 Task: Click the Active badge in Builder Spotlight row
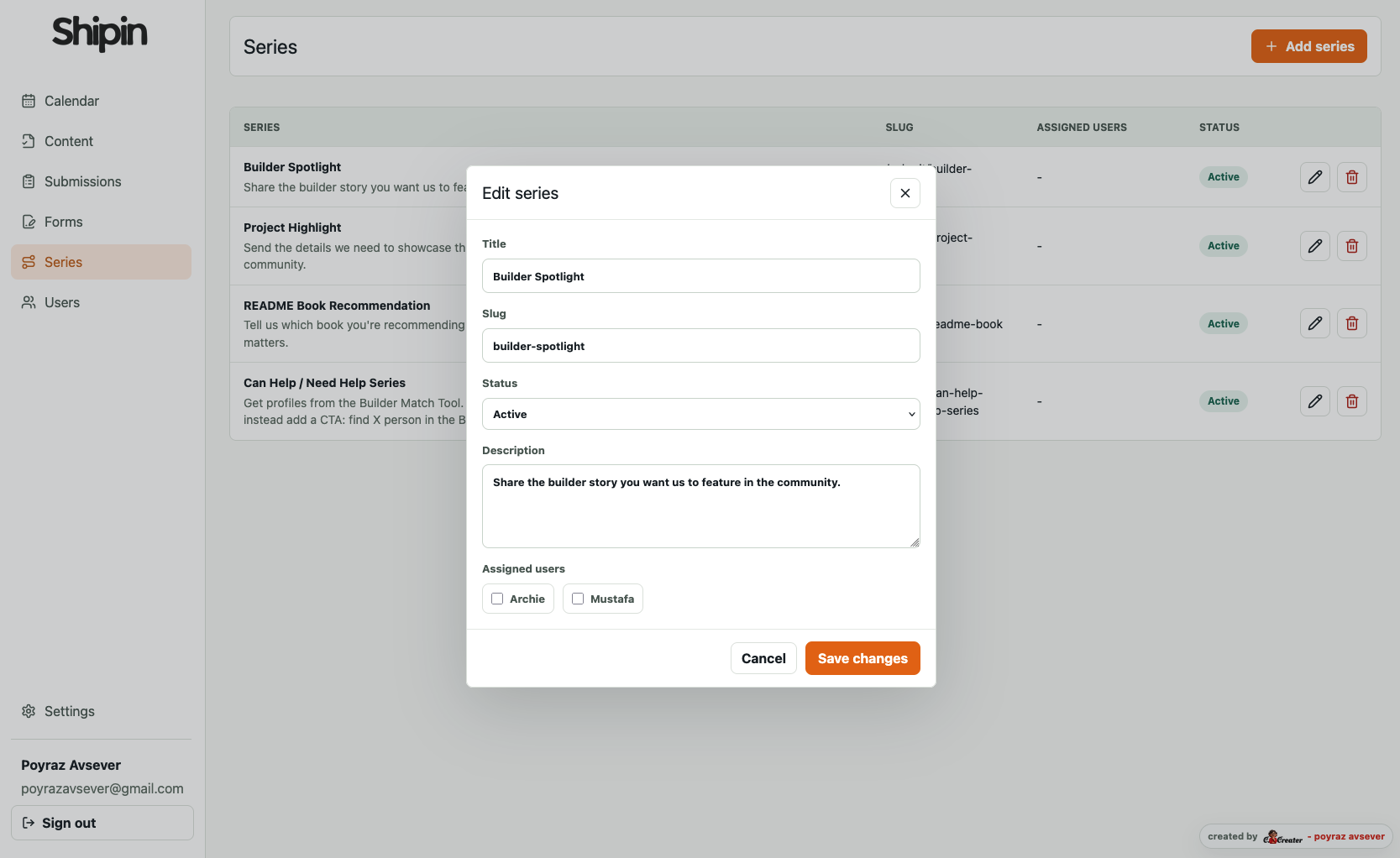click(1224, 177)
